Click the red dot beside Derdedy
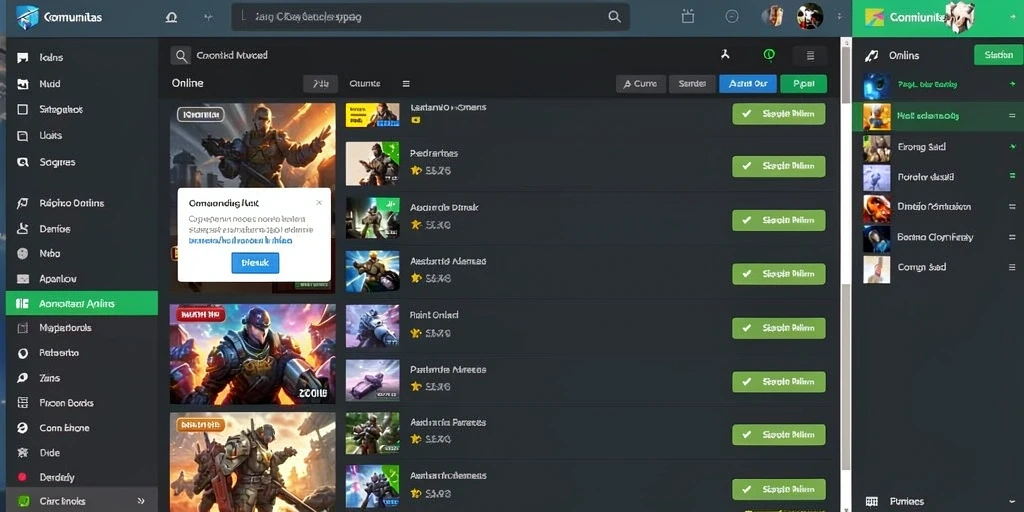The width and height of the screenshot is (1024, 512). (x=23, y=477)
